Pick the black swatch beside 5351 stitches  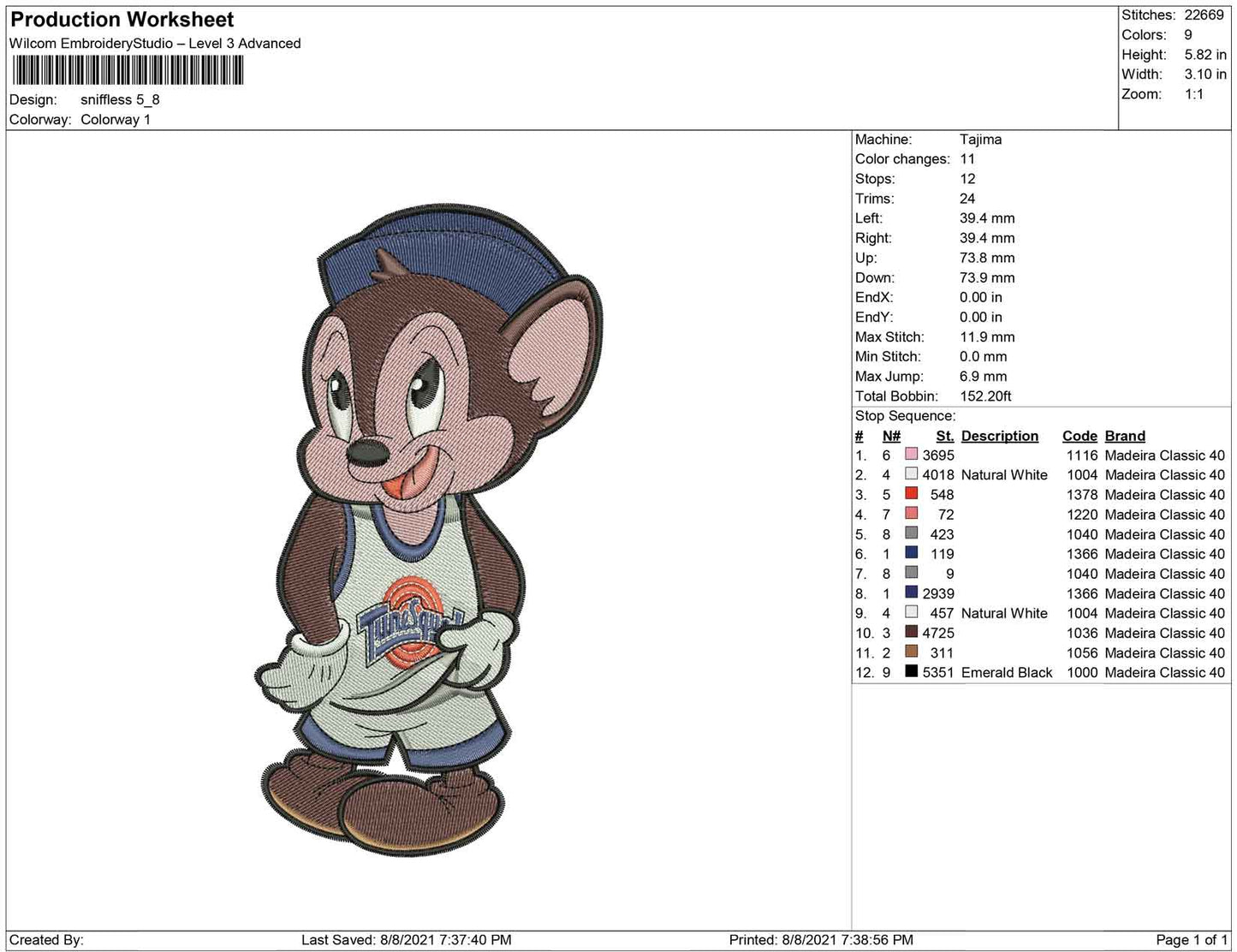911,671
